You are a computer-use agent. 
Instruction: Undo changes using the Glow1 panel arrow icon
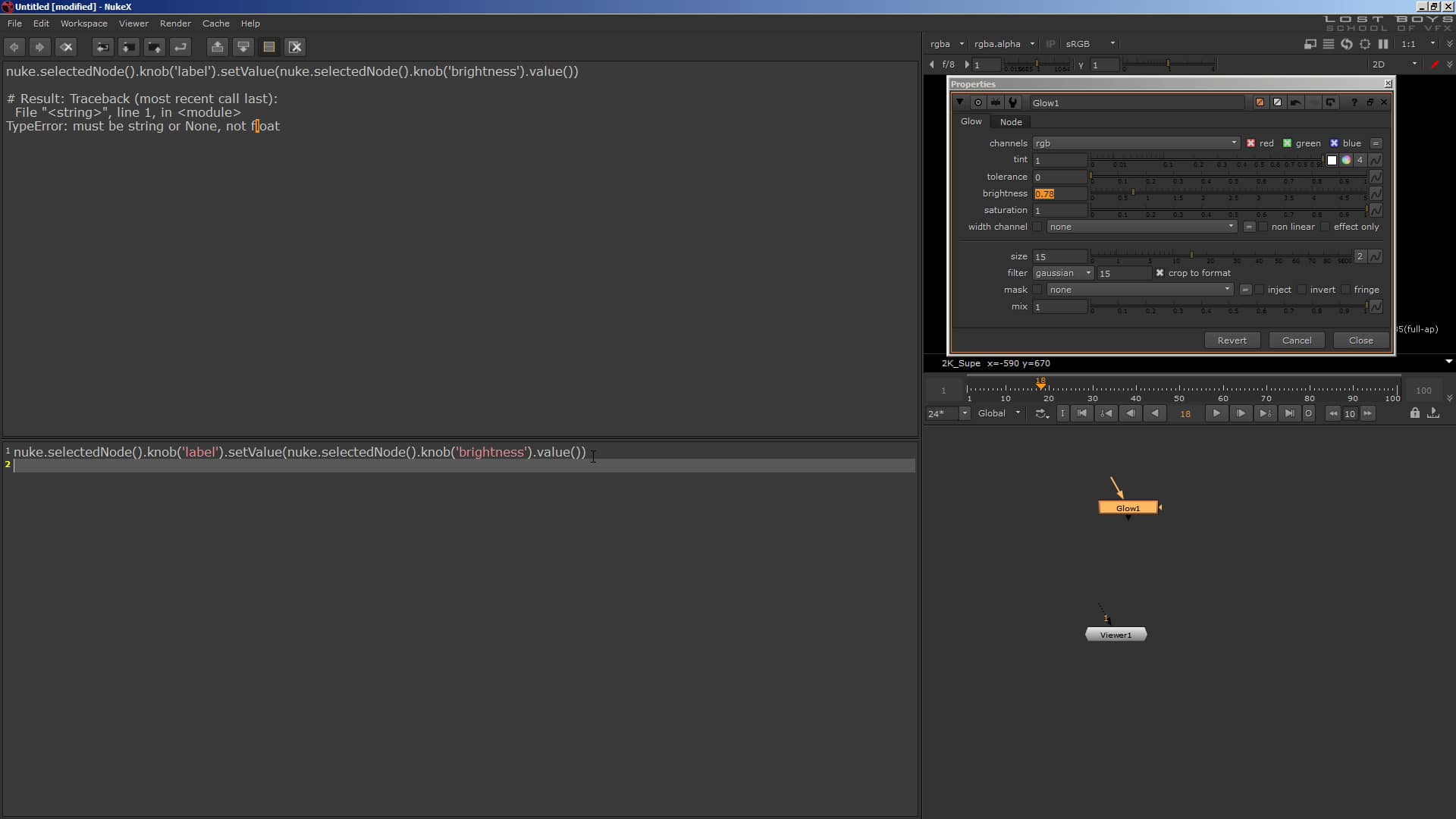point(1295,102)
